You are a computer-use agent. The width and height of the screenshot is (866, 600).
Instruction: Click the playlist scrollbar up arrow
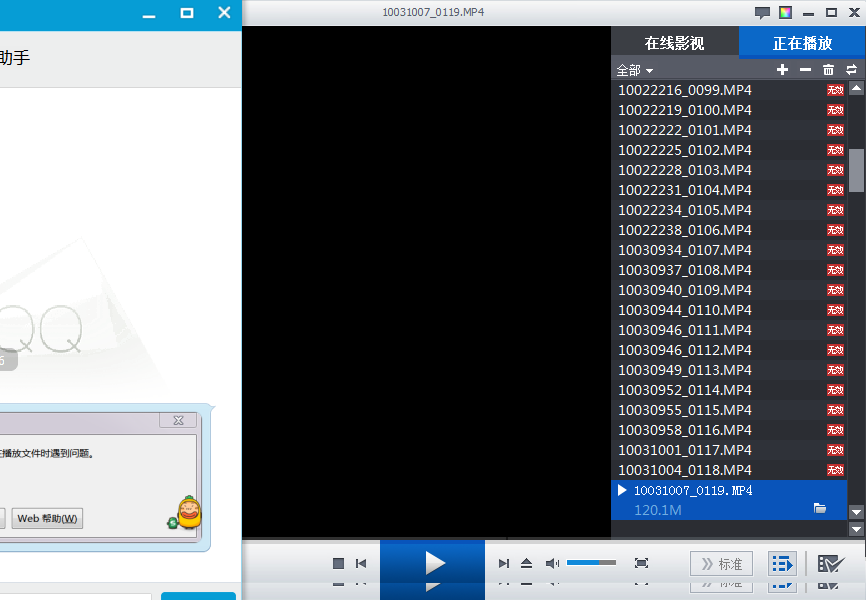point(856,88)
